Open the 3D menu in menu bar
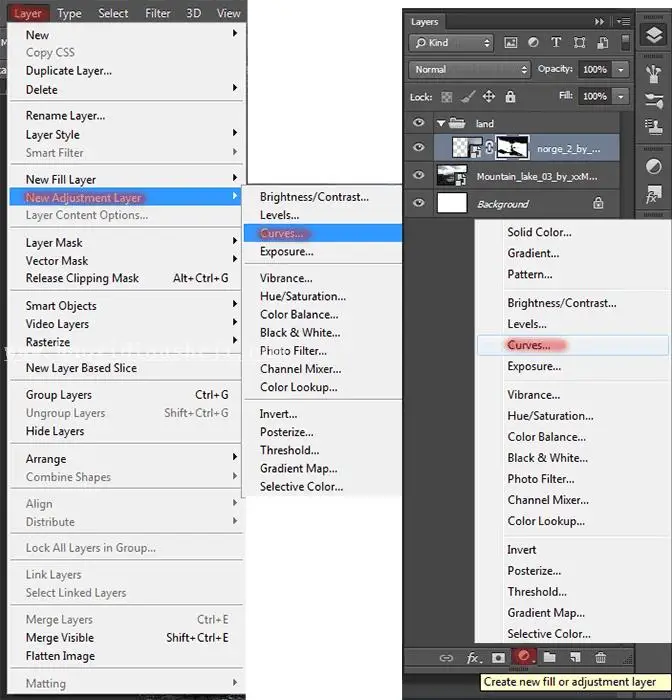The image size is (672, 700). 193,13
